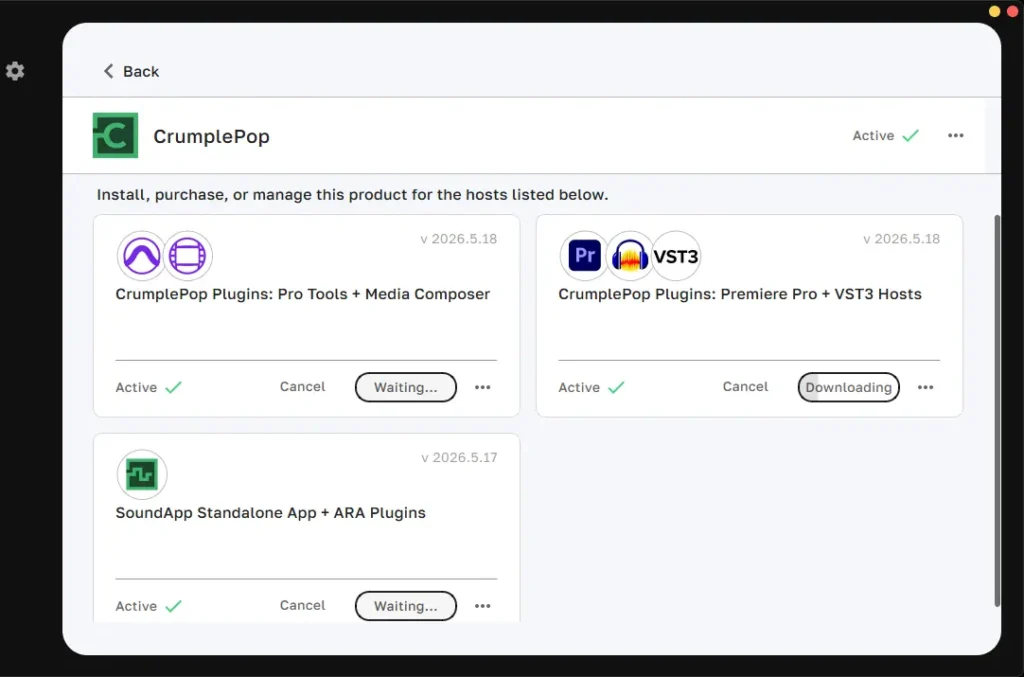Click the CrumplePop product title
The height and width of the screenshot is (677, 1024).
tap(212, 136)
